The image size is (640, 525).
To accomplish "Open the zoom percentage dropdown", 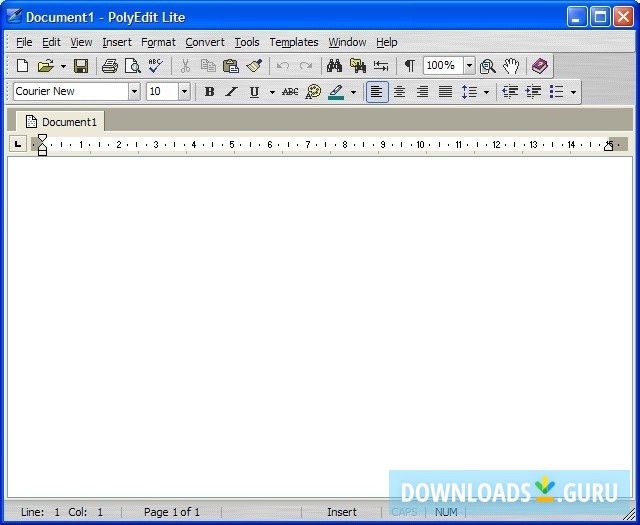I will 469,65.
